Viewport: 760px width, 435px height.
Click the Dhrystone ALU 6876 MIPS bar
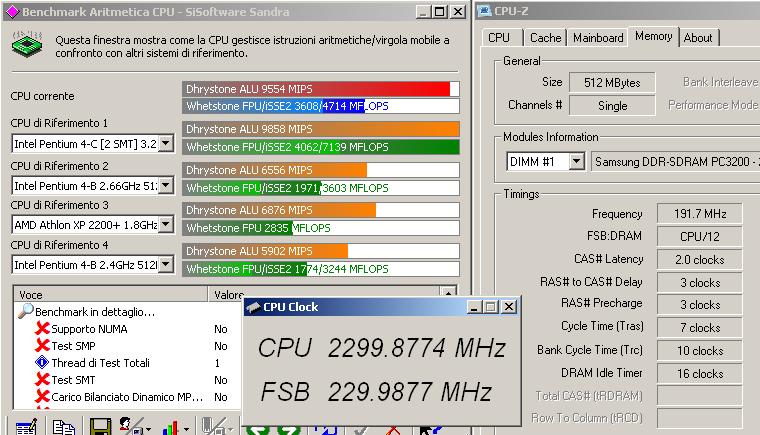click(320, 210)
